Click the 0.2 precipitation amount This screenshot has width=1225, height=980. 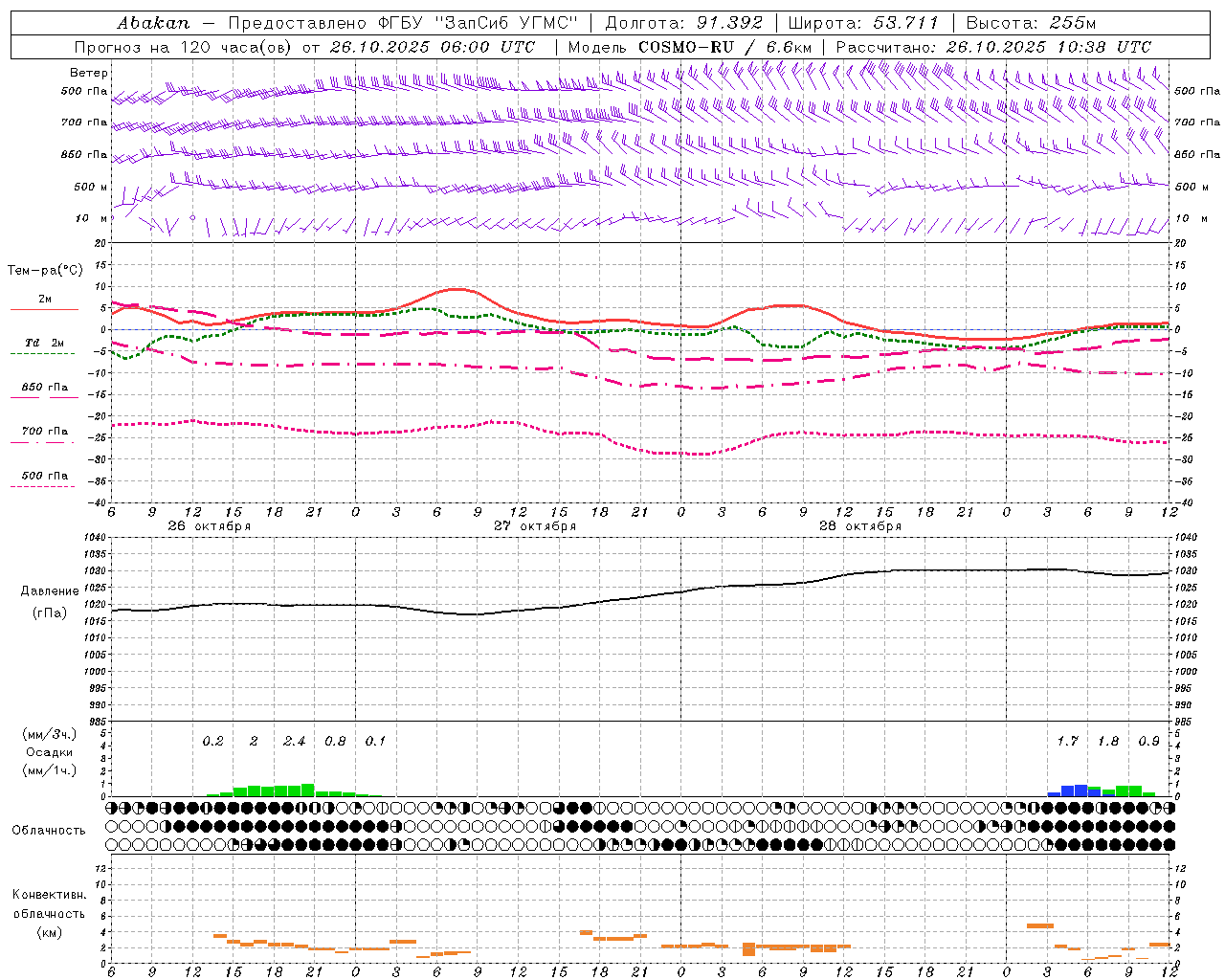(x=212, y=742)
